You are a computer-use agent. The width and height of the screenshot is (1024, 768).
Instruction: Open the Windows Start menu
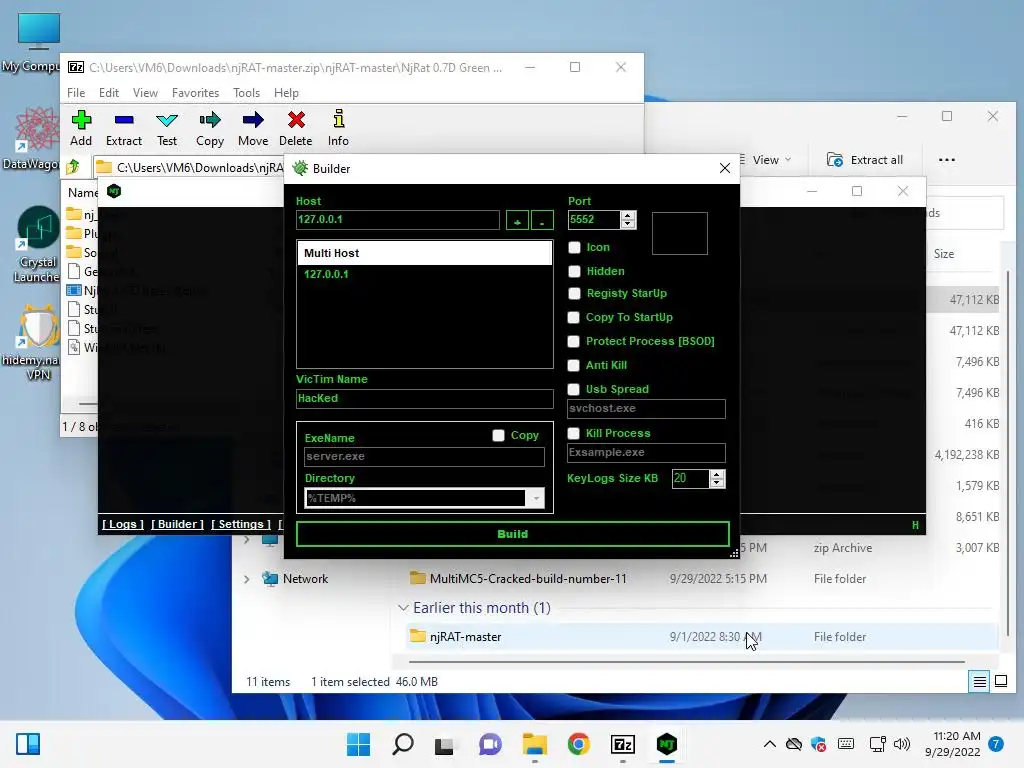pyautogui.click(x=358, y=744)
